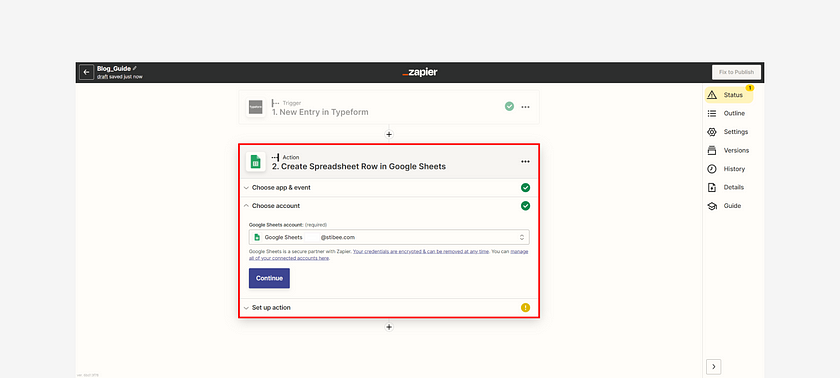Open Versions in the right sidebar

coord(729,150)
